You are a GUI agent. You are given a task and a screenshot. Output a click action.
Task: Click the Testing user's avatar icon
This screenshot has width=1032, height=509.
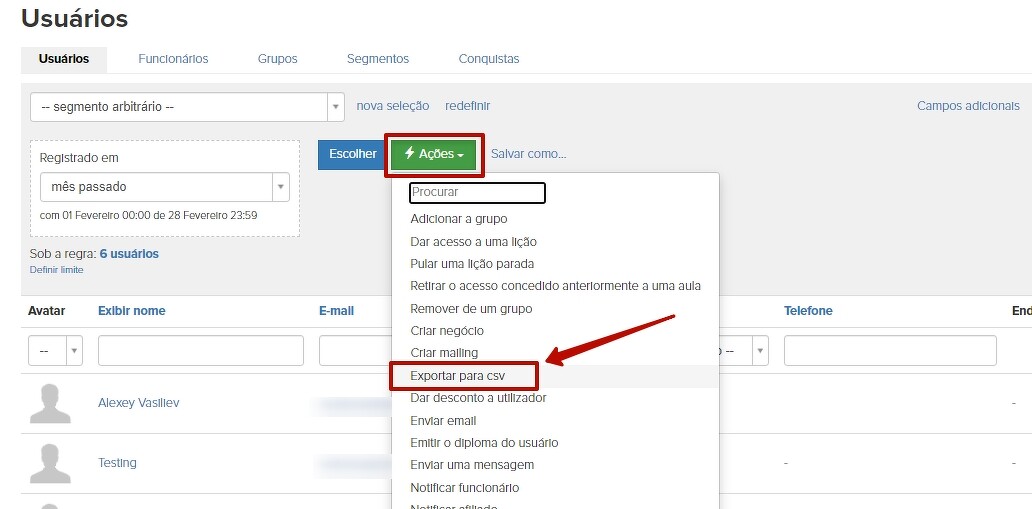pyautogui.click(x=50, y=463)
